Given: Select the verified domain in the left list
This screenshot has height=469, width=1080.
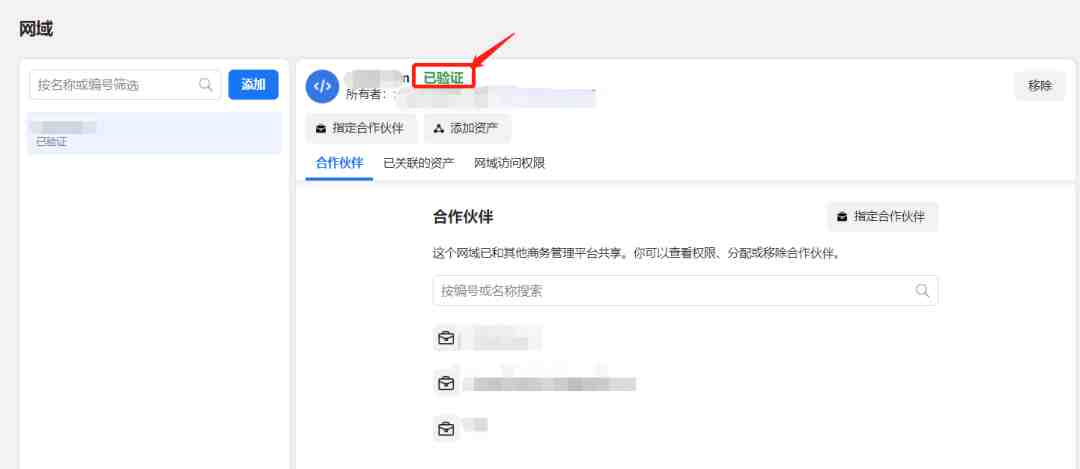Looking at the screenshot, I should pos(154,134).
